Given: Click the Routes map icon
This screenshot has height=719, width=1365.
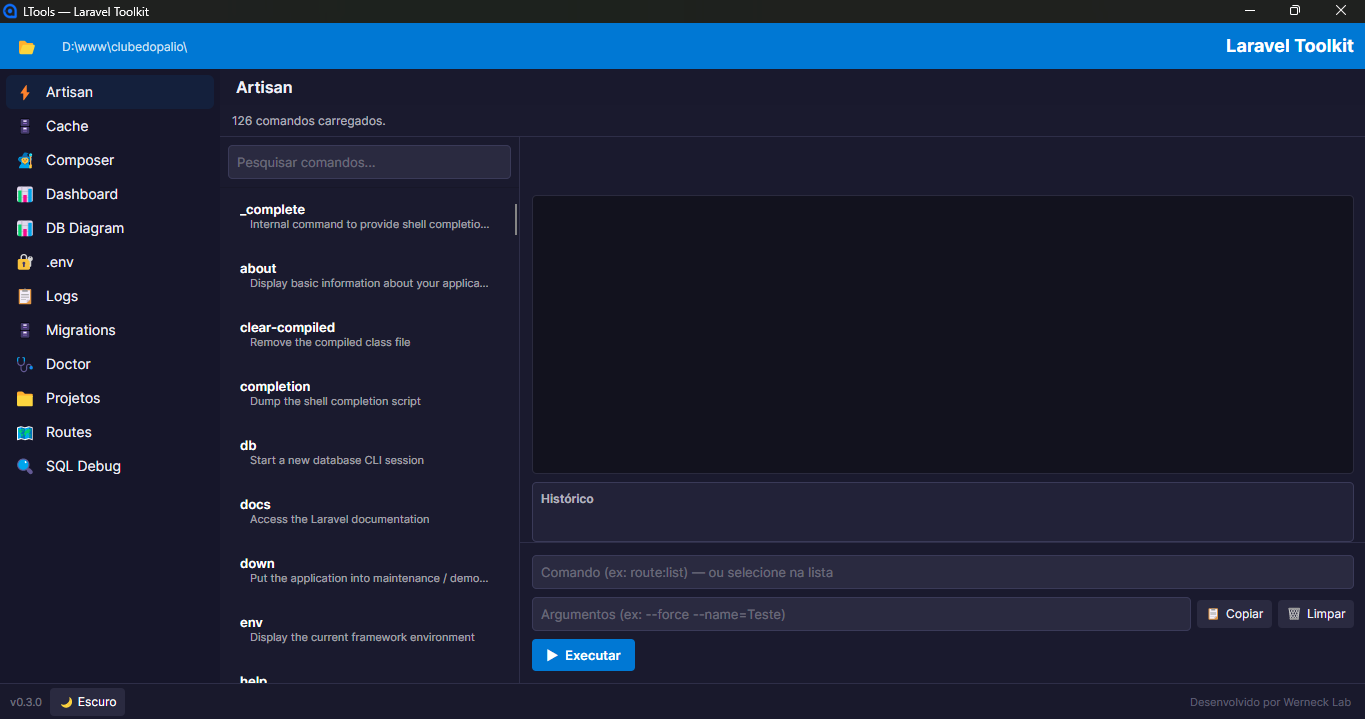Looking at the screenshot, I should [25, 432].
